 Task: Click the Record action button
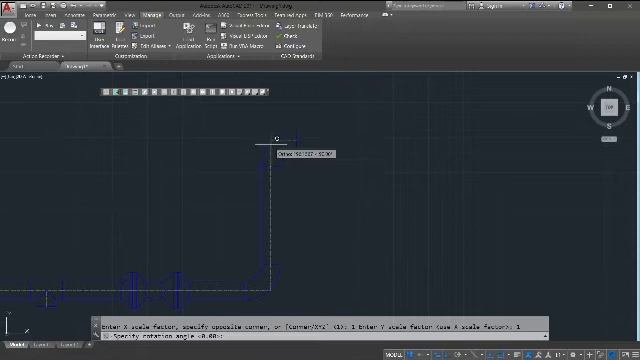tap(10, 32)
